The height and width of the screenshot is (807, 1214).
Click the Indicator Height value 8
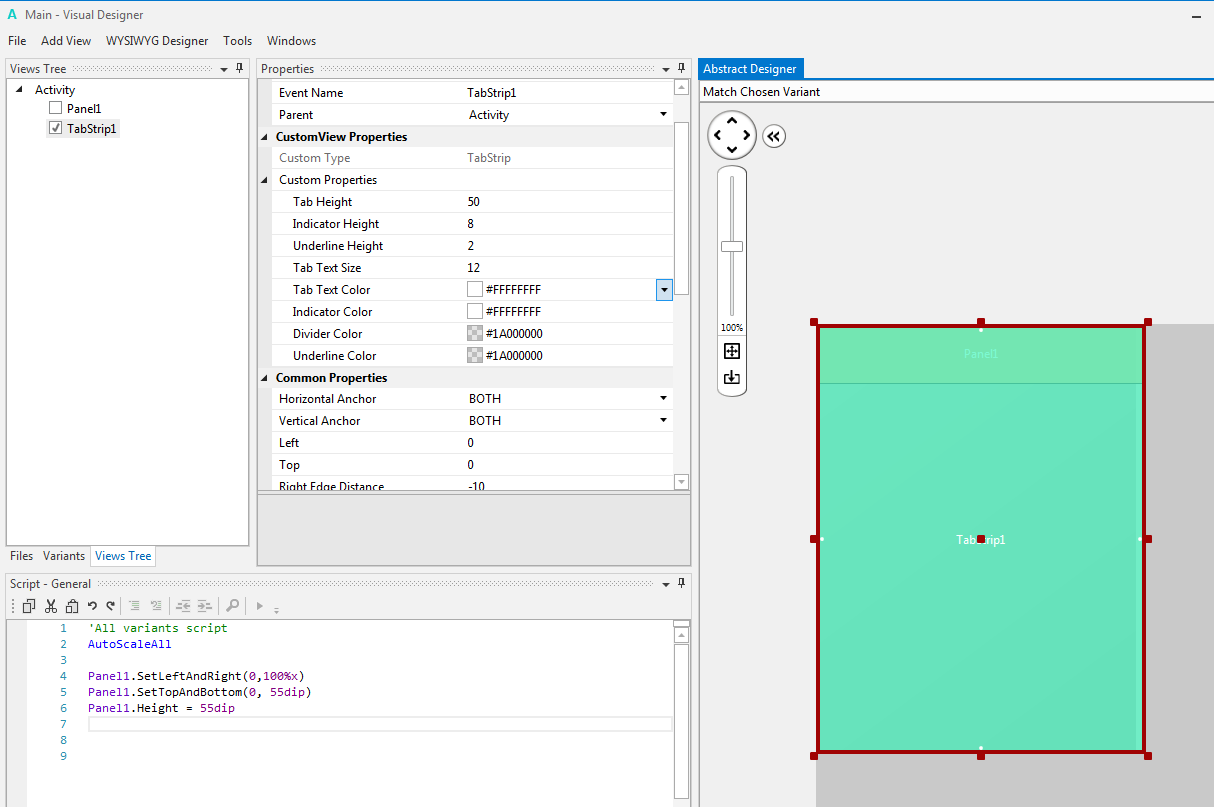coord(470,224)
